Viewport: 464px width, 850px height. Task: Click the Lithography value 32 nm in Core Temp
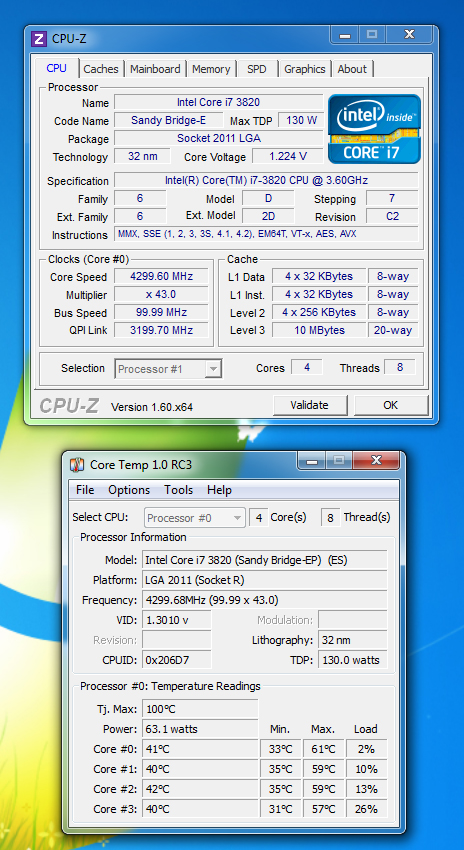pyautogui.click(x=353, y=640)
